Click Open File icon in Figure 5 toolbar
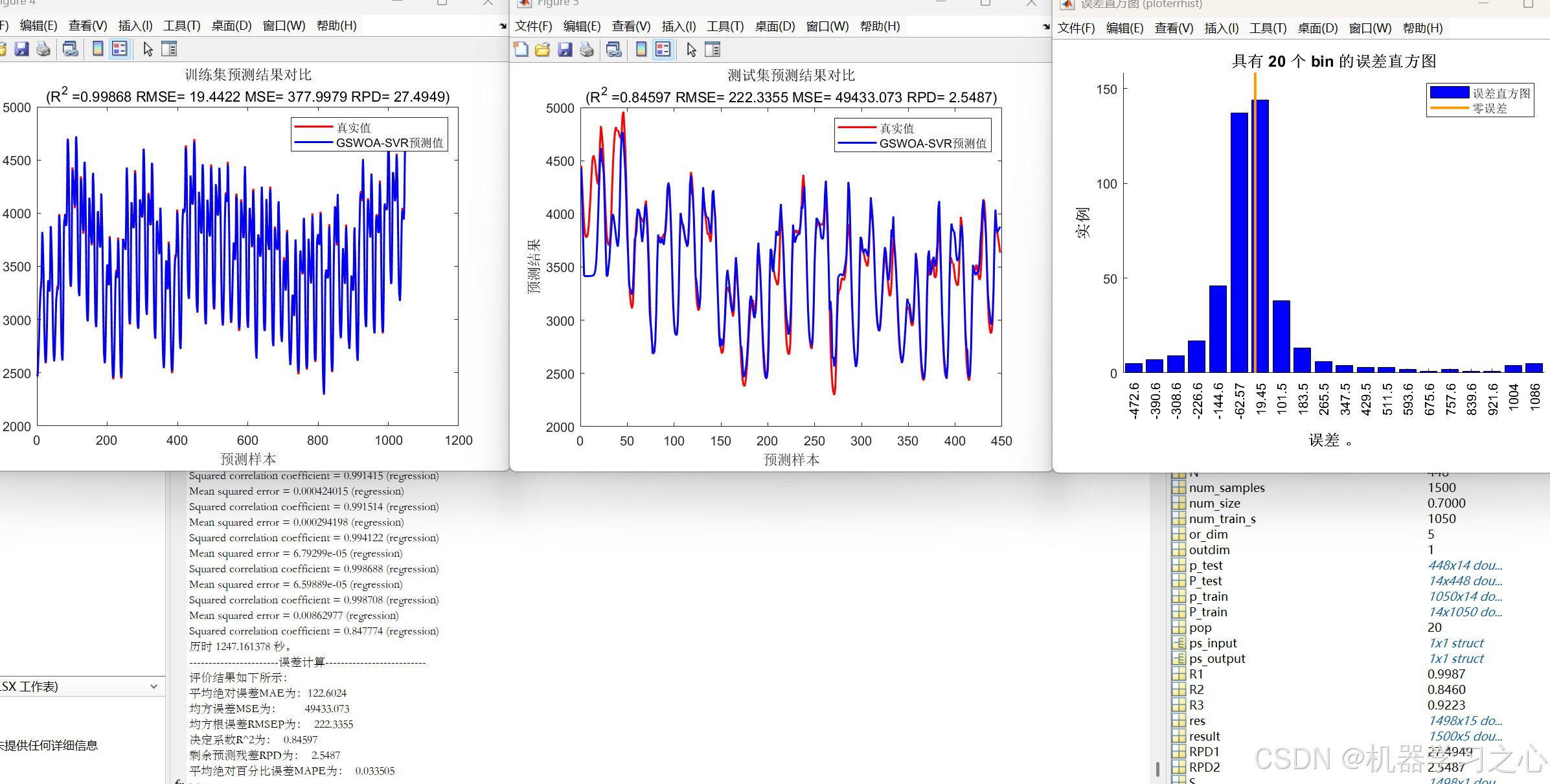This screenshot has width=1550, height=784. pos(543,50)
